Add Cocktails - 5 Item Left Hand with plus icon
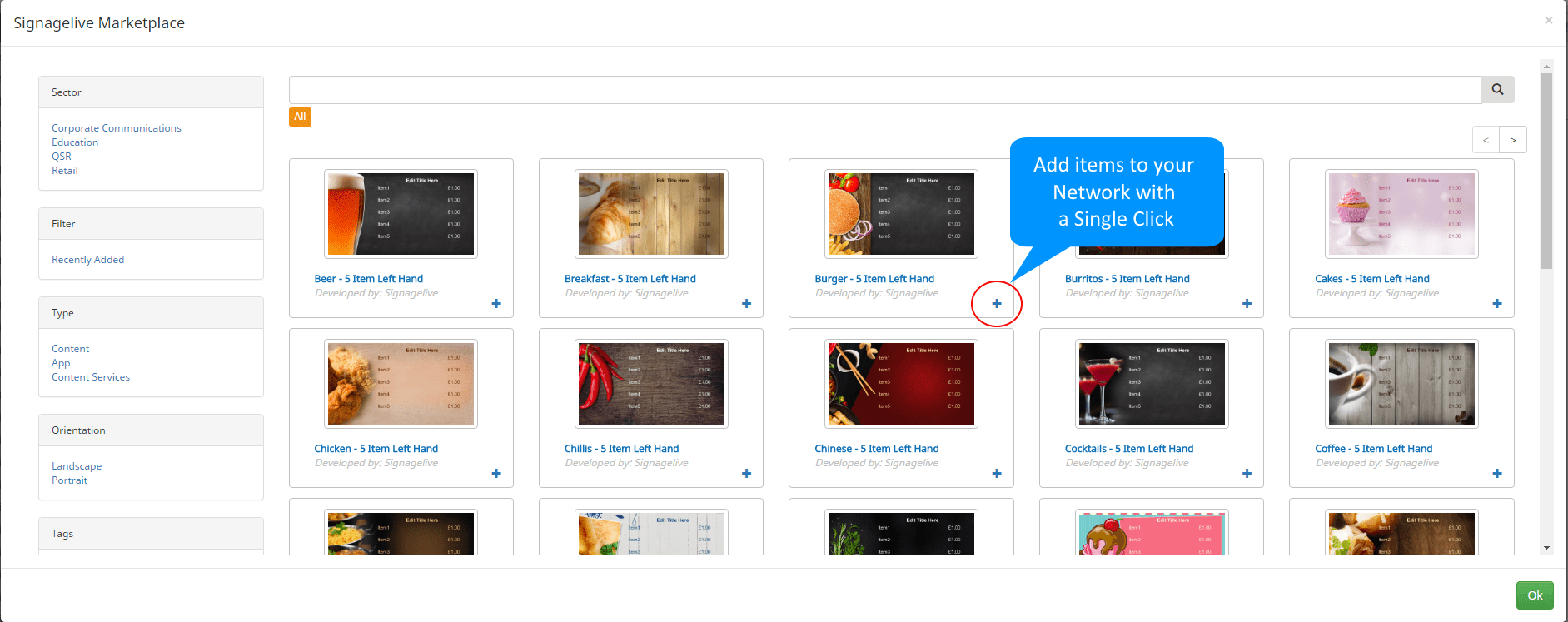Screen dimensions: 1568x622 (x=1247, y=474)
